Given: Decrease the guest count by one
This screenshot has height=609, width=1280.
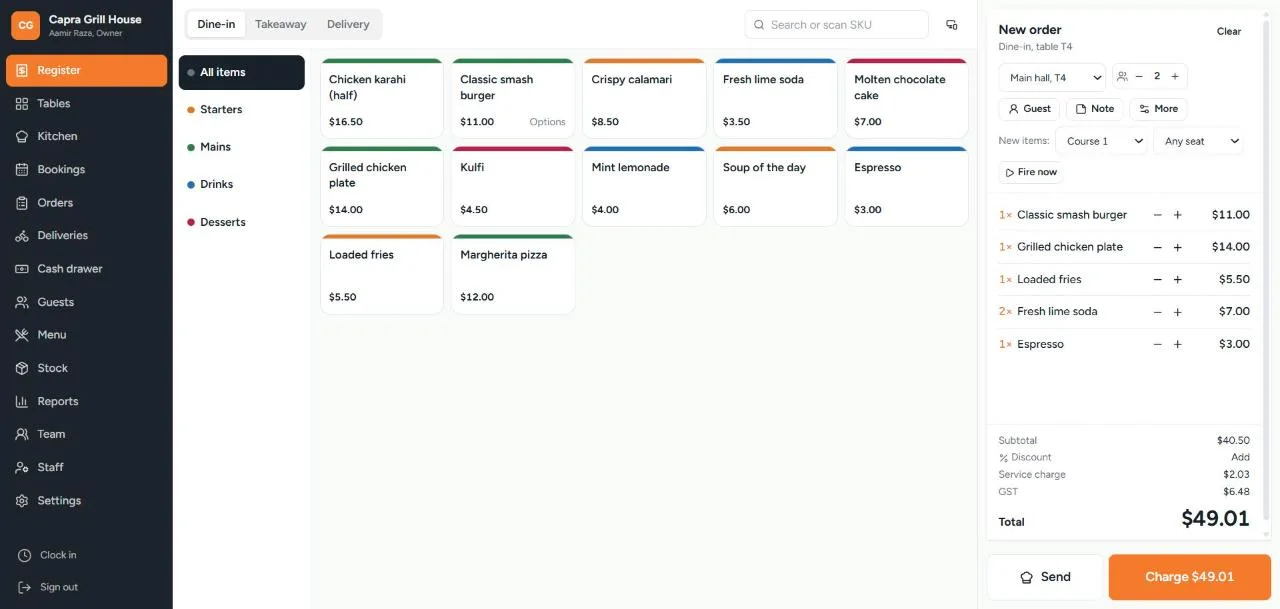Looking at the screenshot, I should (x=1138, y=76).
